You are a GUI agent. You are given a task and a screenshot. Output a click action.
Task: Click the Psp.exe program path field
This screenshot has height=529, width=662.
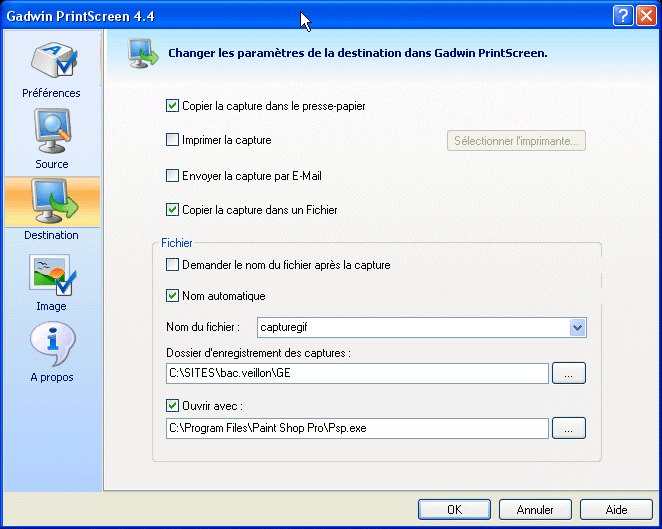click(357, 428)
